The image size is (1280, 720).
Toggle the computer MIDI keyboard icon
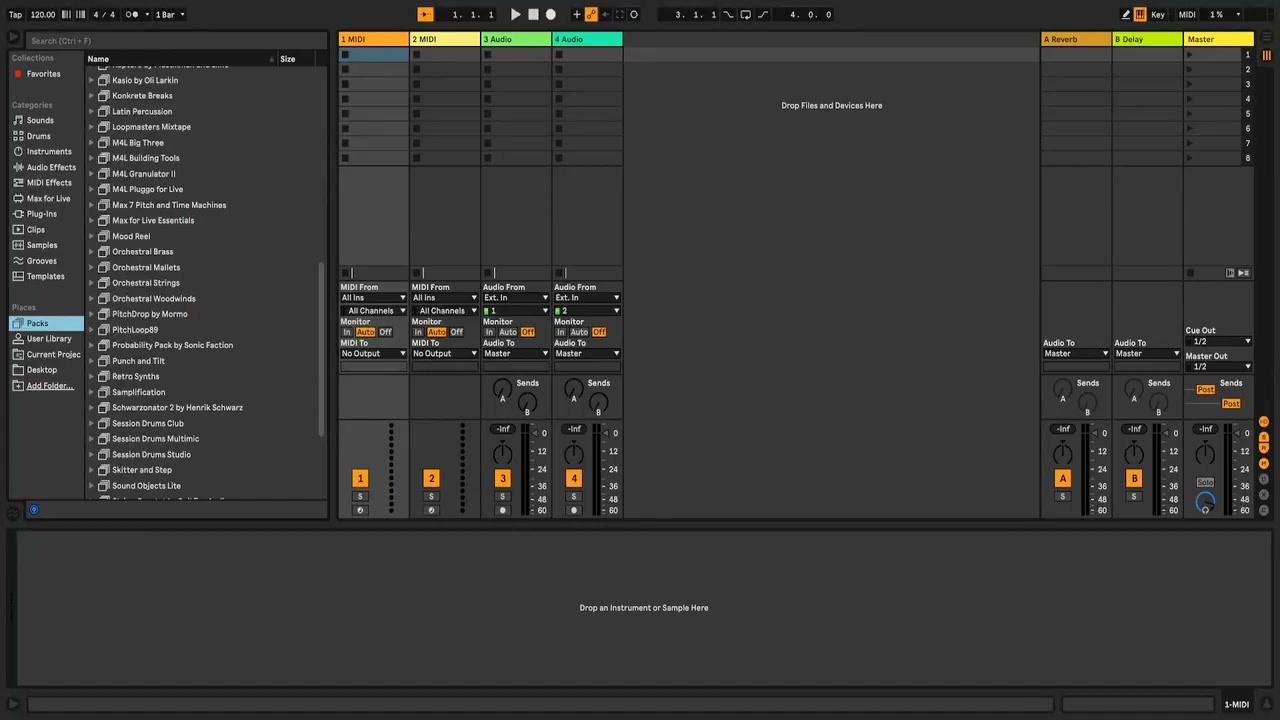(1140, 15)
